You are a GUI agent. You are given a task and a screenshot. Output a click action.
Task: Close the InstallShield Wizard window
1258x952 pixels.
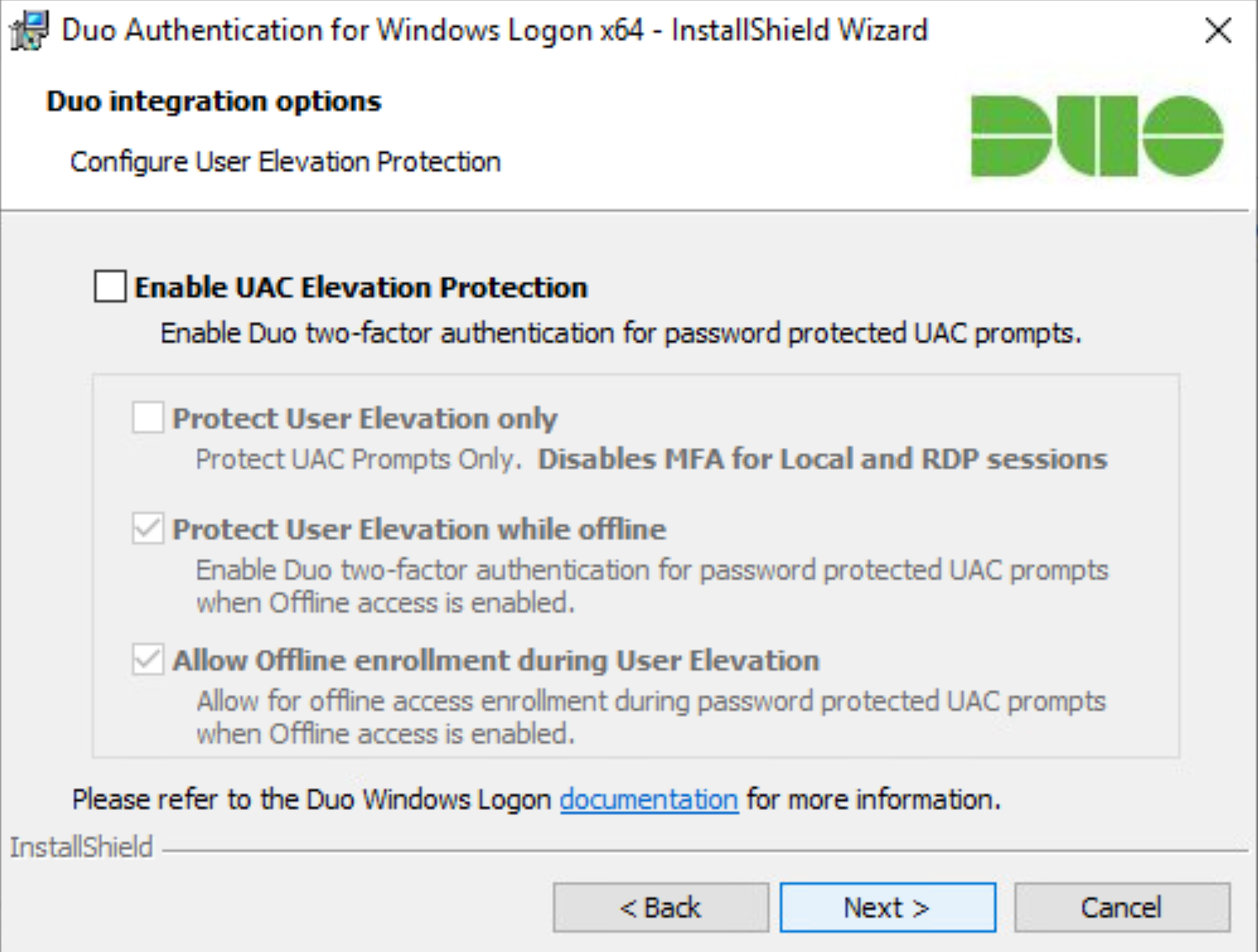[1218, 31]
